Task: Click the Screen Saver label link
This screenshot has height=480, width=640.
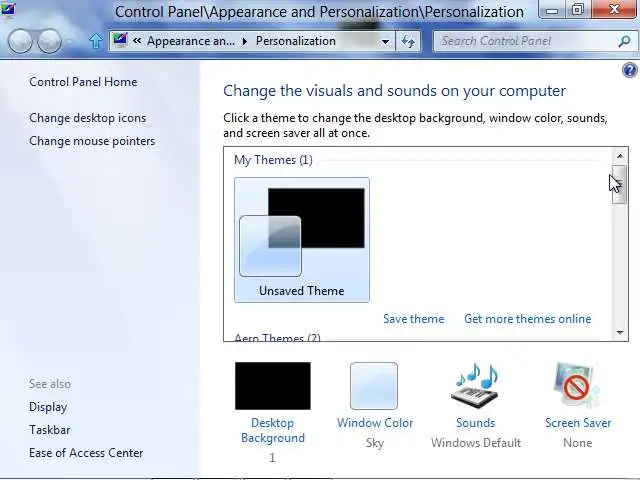Action: (x=578, y=423)
